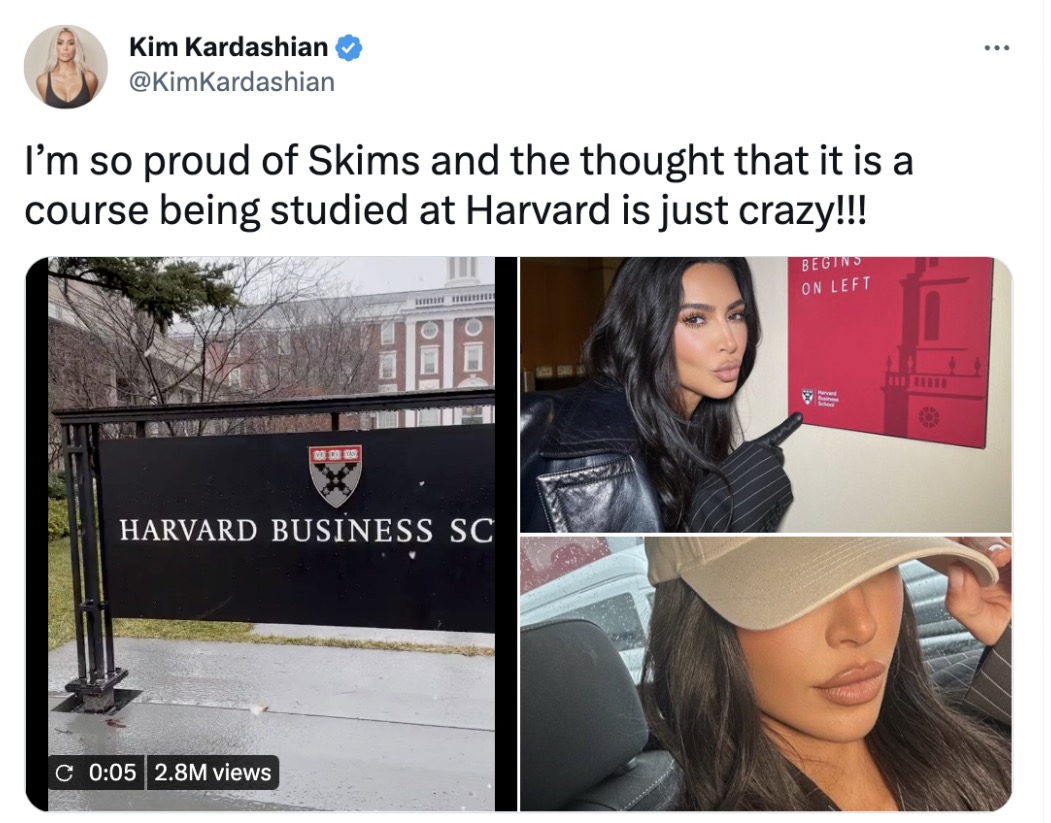Open the Kim Kardashian display name
Screen dimensions: 1051x823
[229, 48]
